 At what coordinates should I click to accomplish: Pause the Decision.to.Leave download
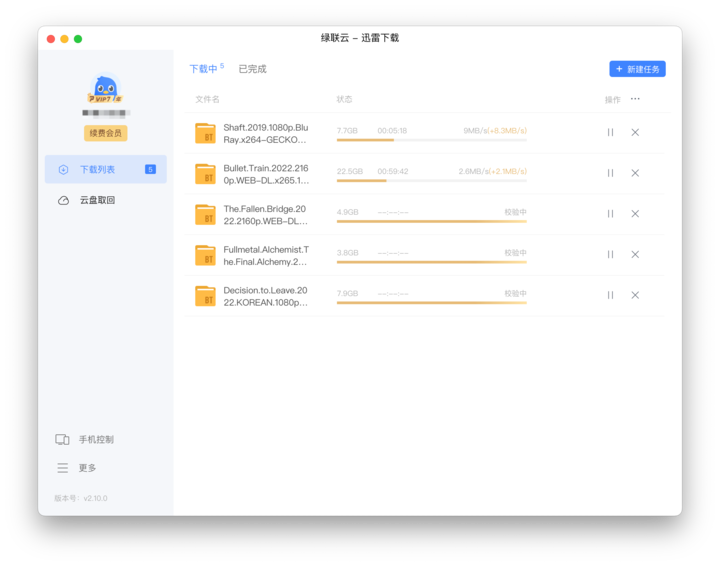coord(610,295)
